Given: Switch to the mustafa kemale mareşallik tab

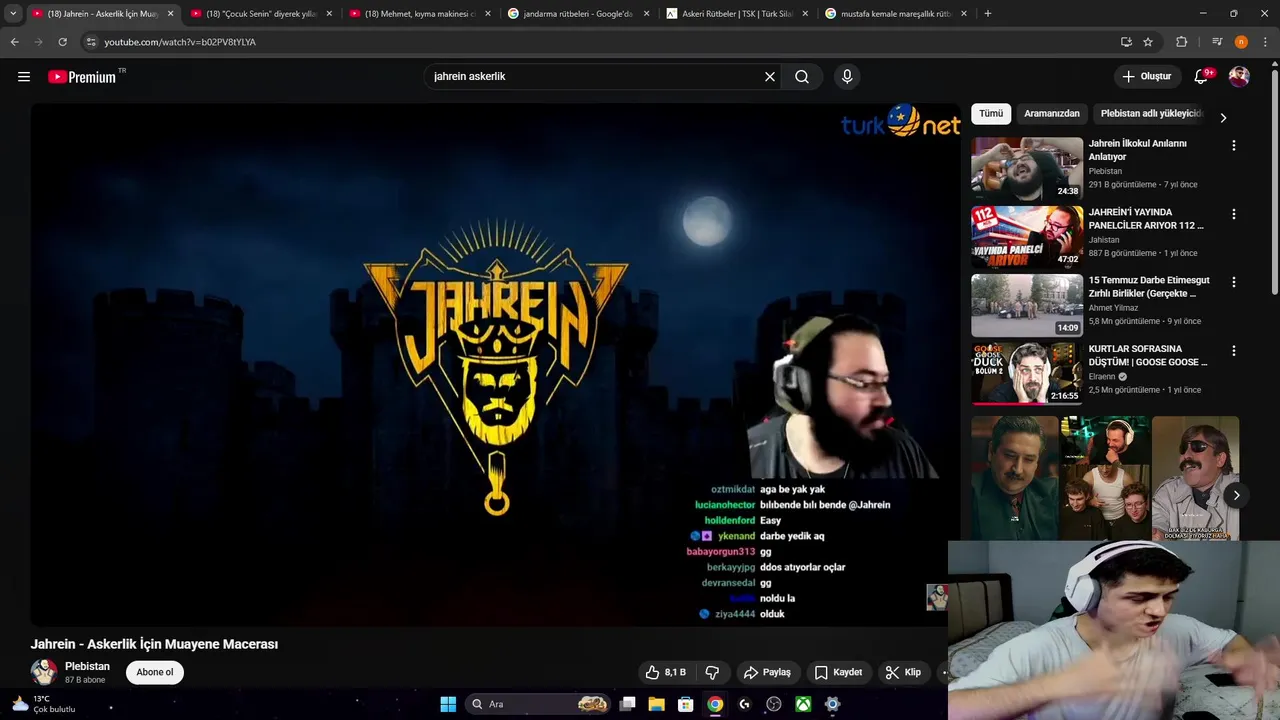Looking at the screenshot, I should click(896, 14).
